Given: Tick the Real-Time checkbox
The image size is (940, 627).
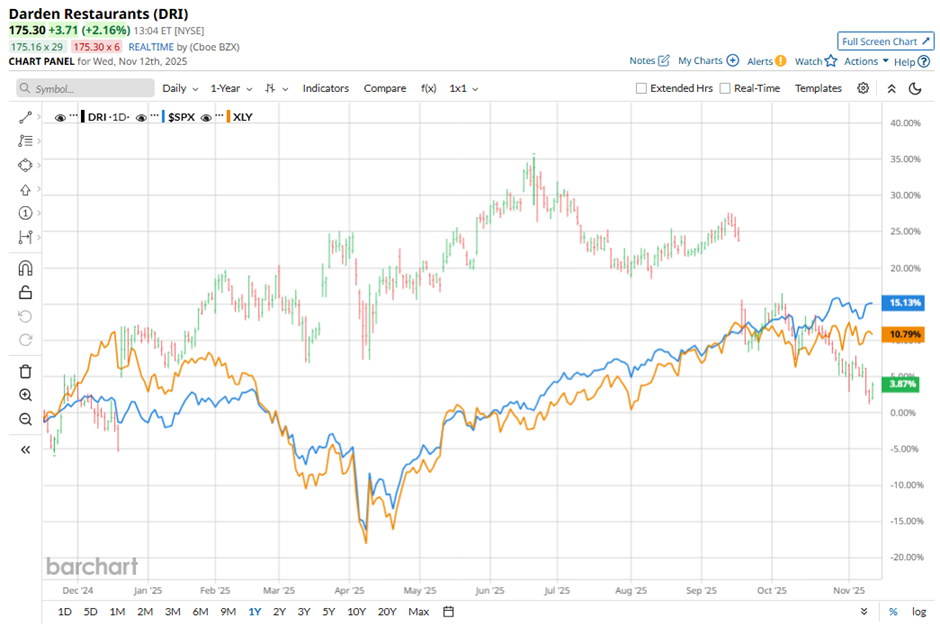Looking at the screenshot, I should tap(725, 88).
